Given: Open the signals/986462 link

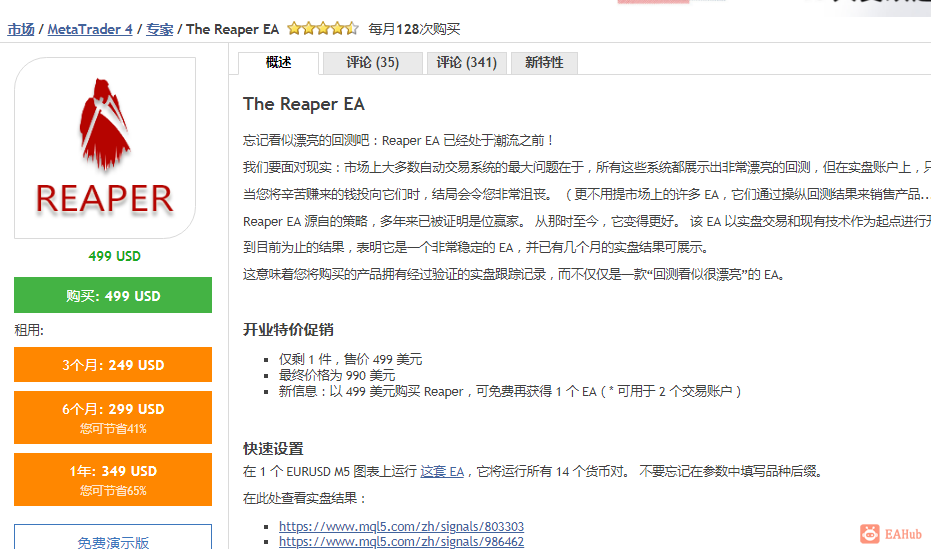Looking at the screenshot, I should tap(401, 541).
